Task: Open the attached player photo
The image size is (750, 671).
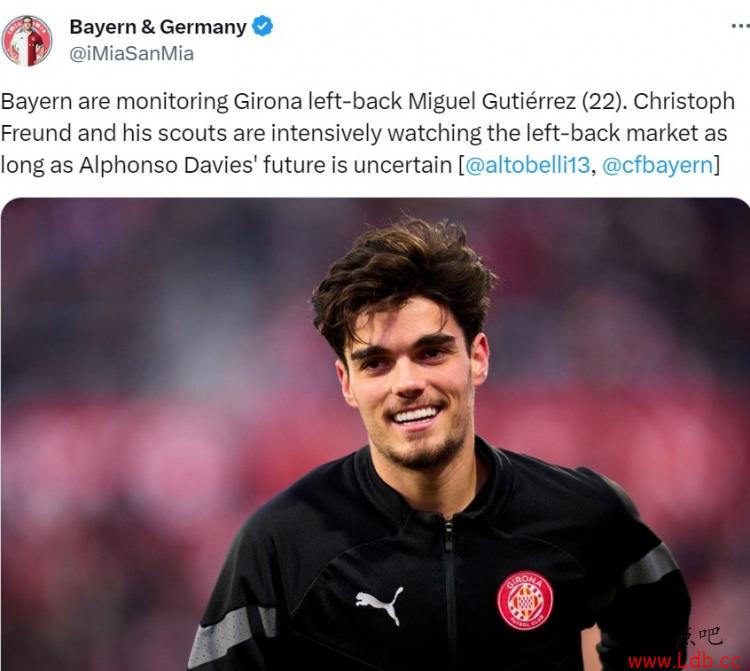Action: (375, 434)
